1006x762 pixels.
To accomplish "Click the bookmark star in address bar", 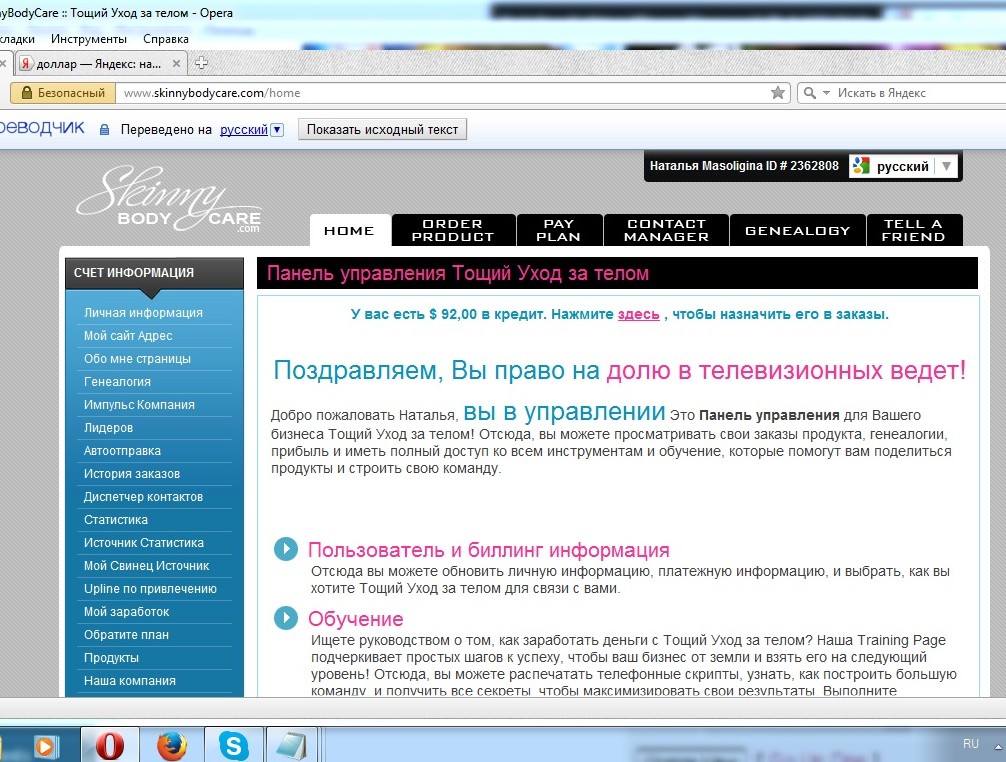I will [778, 93].
